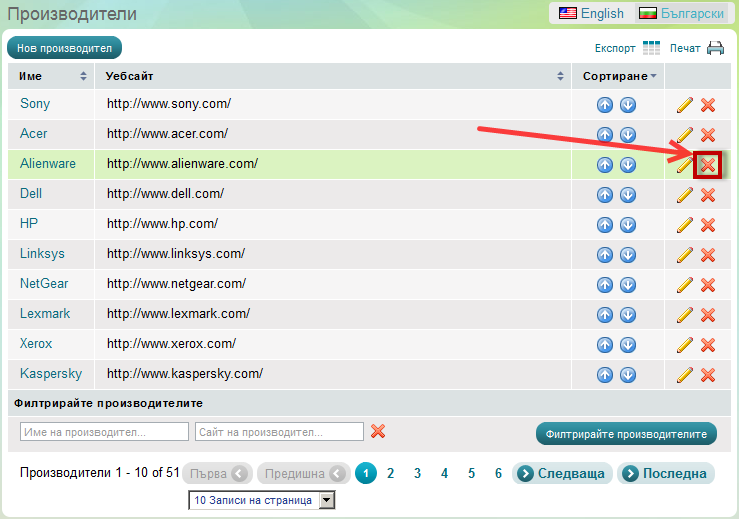Move Dell row down
Viewport: 739px width, 519px height.
(x=628, y=195)
